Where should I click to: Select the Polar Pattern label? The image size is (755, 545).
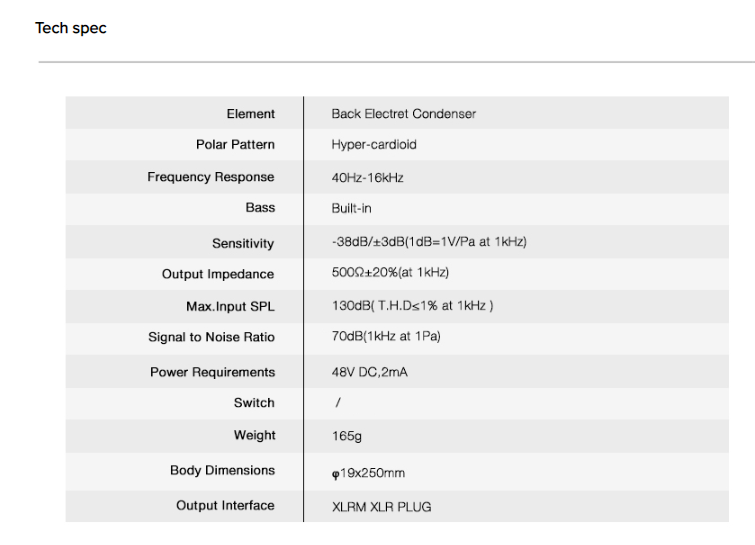(x=235, y=144)
